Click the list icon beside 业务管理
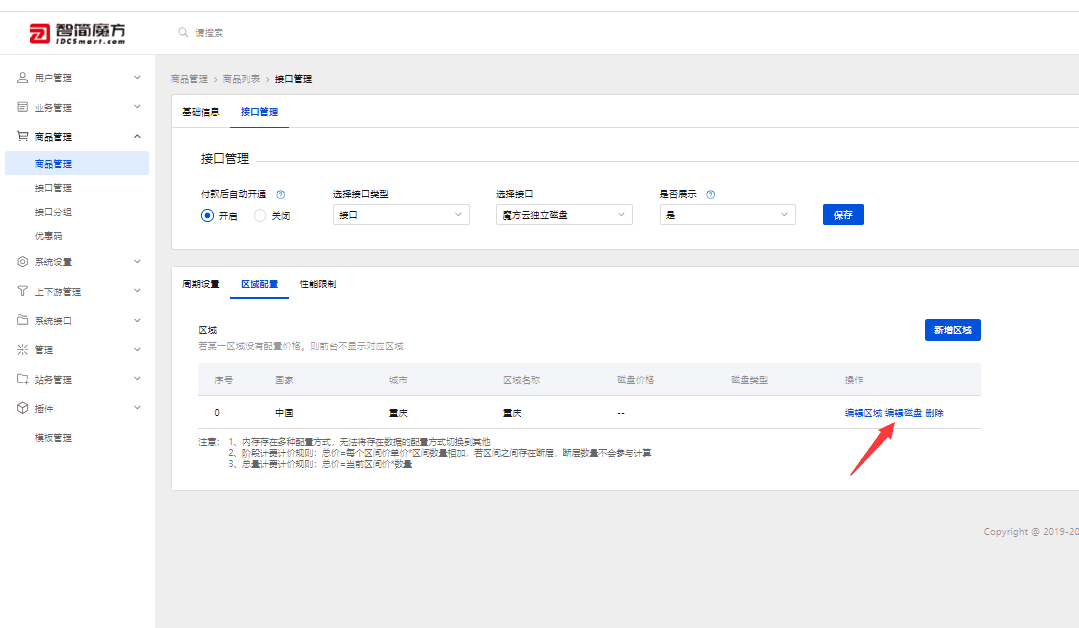1079x628 pixels. point(23,107)
